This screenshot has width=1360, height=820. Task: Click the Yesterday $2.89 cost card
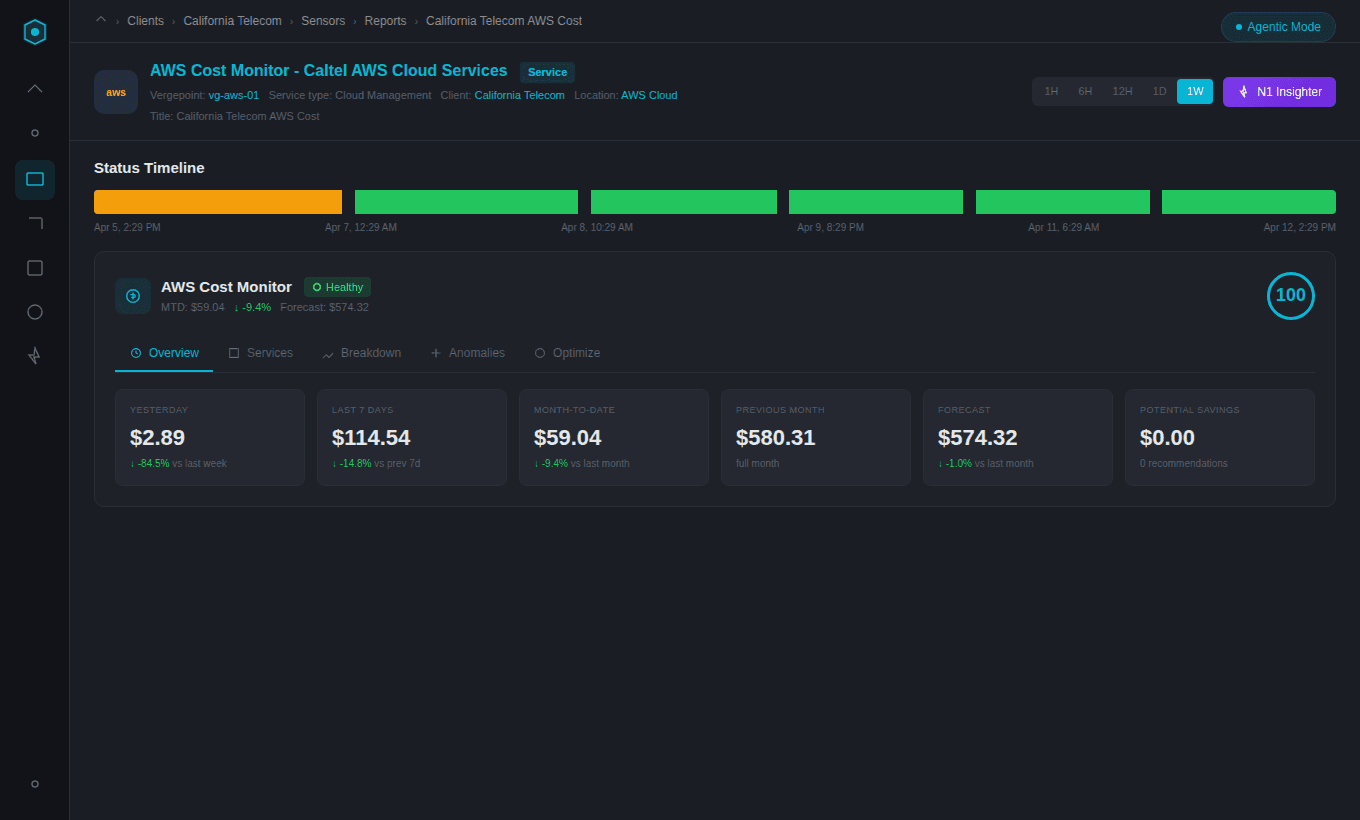coord(210,438)
